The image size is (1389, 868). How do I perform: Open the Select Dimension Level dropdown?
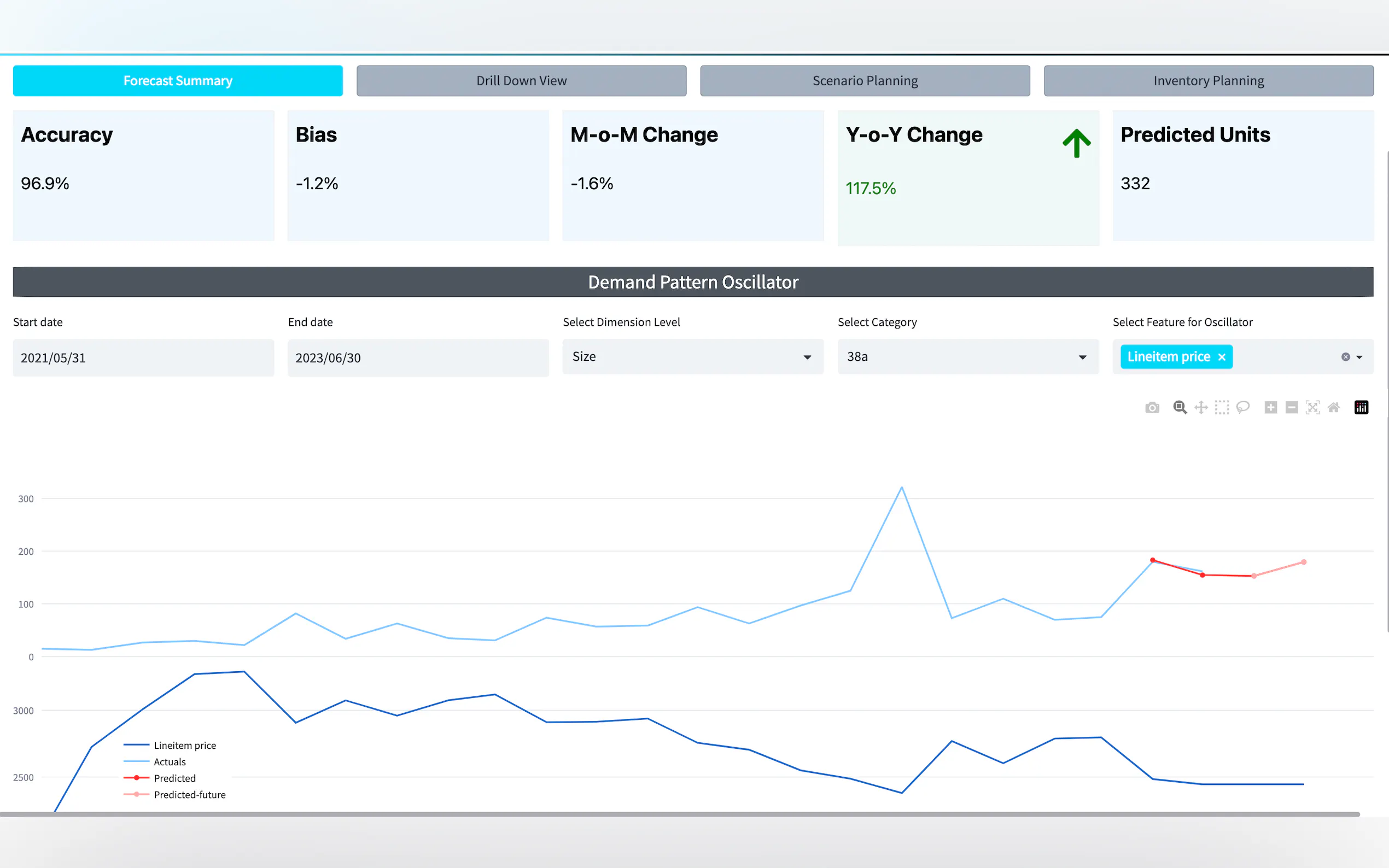point(692,356)
